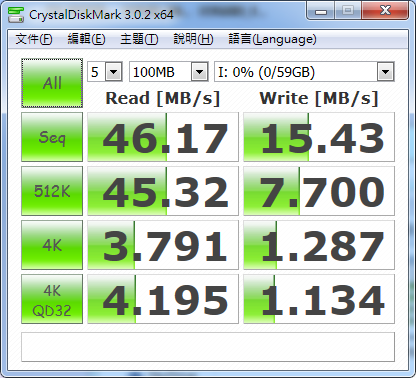Viewport: 416px width, 378px height.
Task: Close the CrystalDiskMark window
Action: (x=385, y=11)
